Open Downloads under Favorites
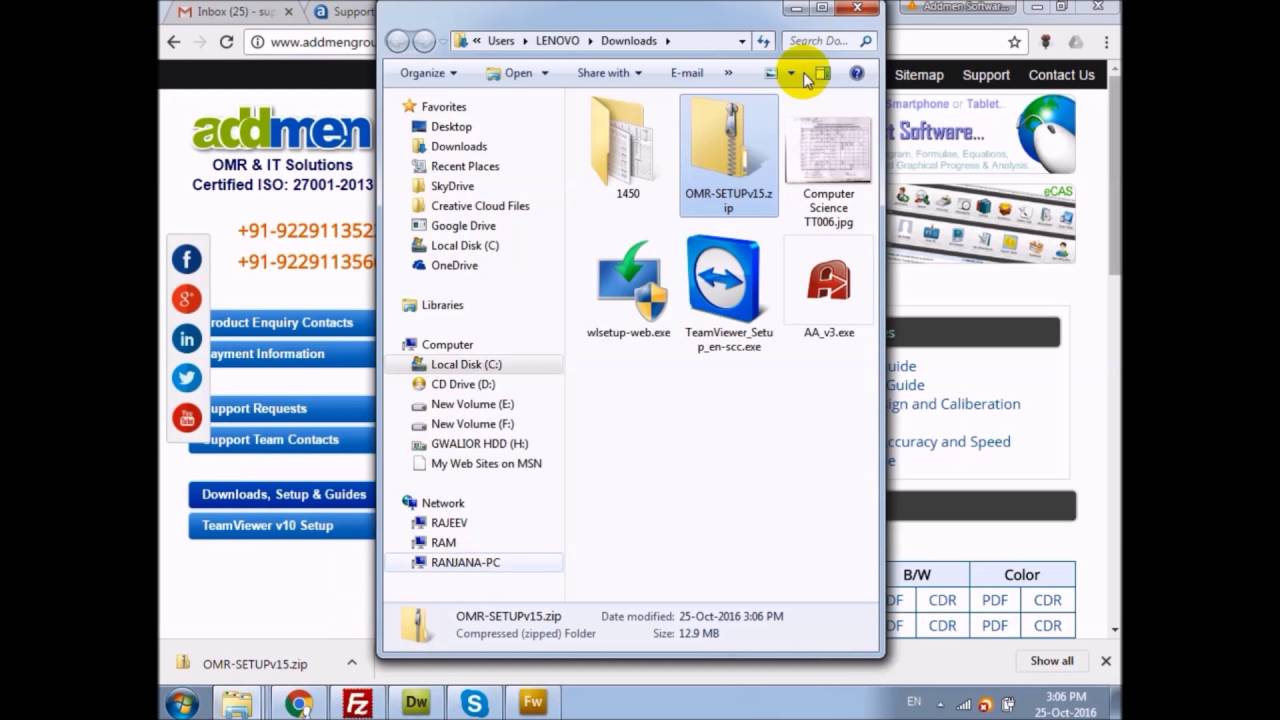This screenshot has height=720, width=1280. pyautogui.click(x=459, y=147)
